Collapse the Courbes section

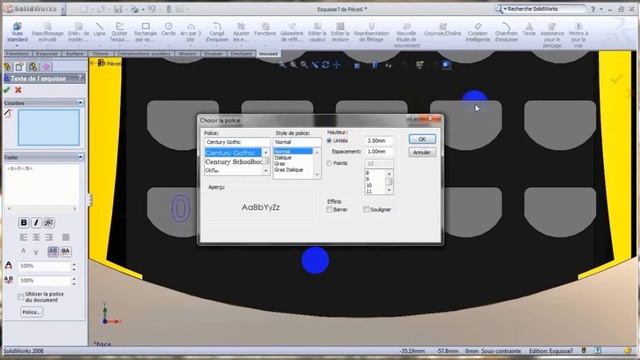[x=80, y=103]
